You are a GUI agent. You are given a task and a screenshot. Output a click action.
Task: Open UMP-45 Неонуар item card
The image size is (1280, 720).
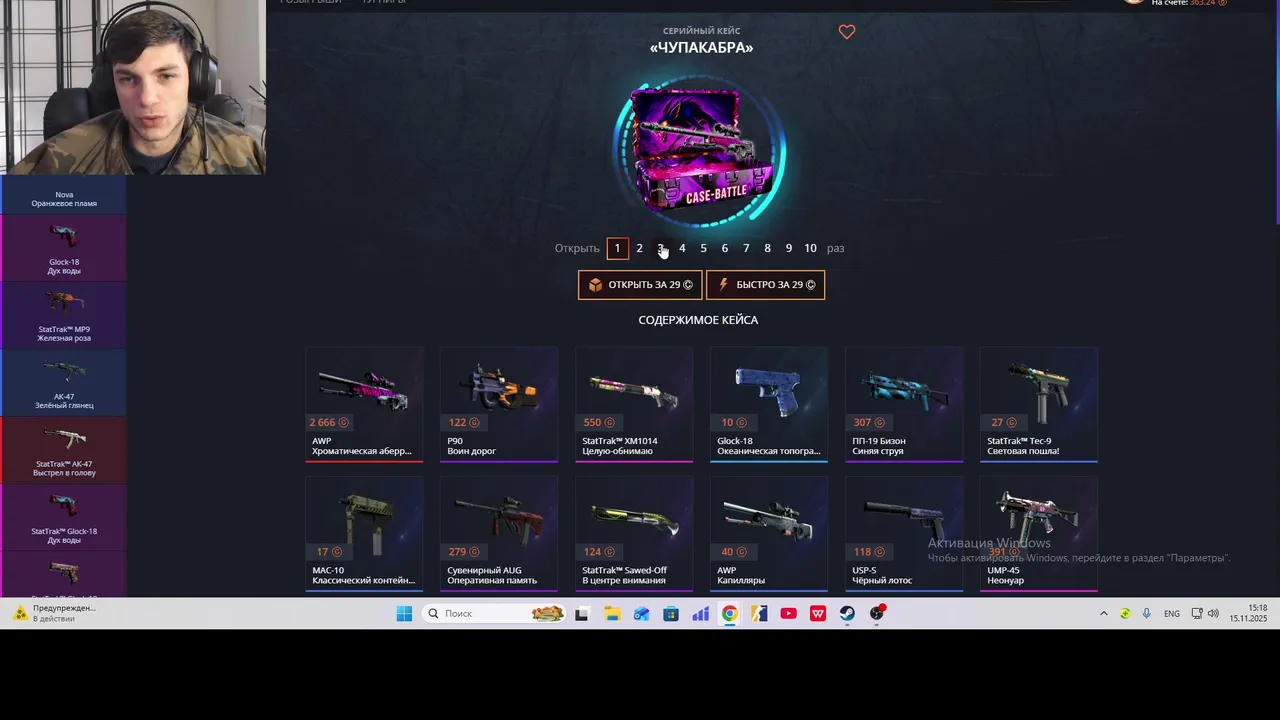pos(1039,534)
